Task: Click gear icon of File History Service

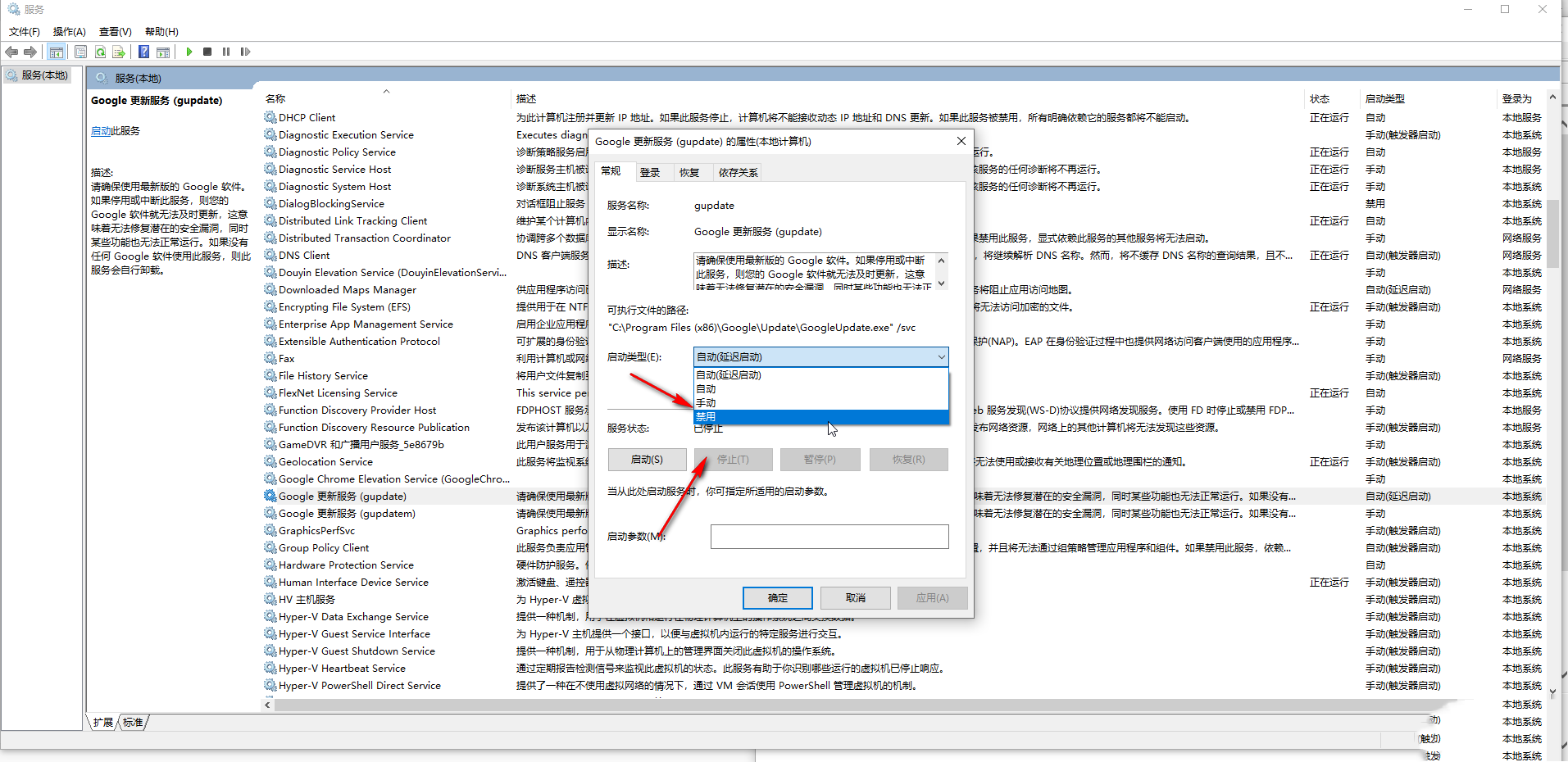Action: 270,375
